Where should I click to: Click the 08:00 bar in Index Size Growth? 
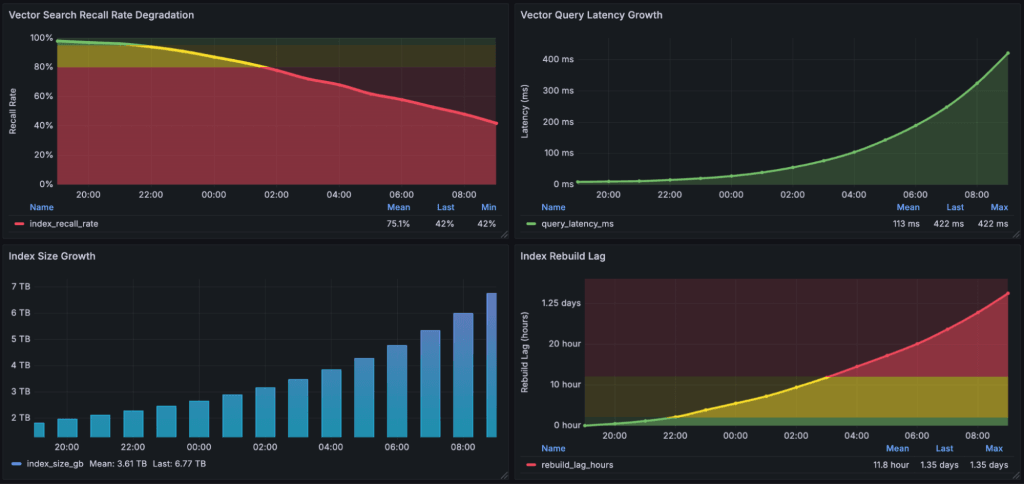pos(463,375)
